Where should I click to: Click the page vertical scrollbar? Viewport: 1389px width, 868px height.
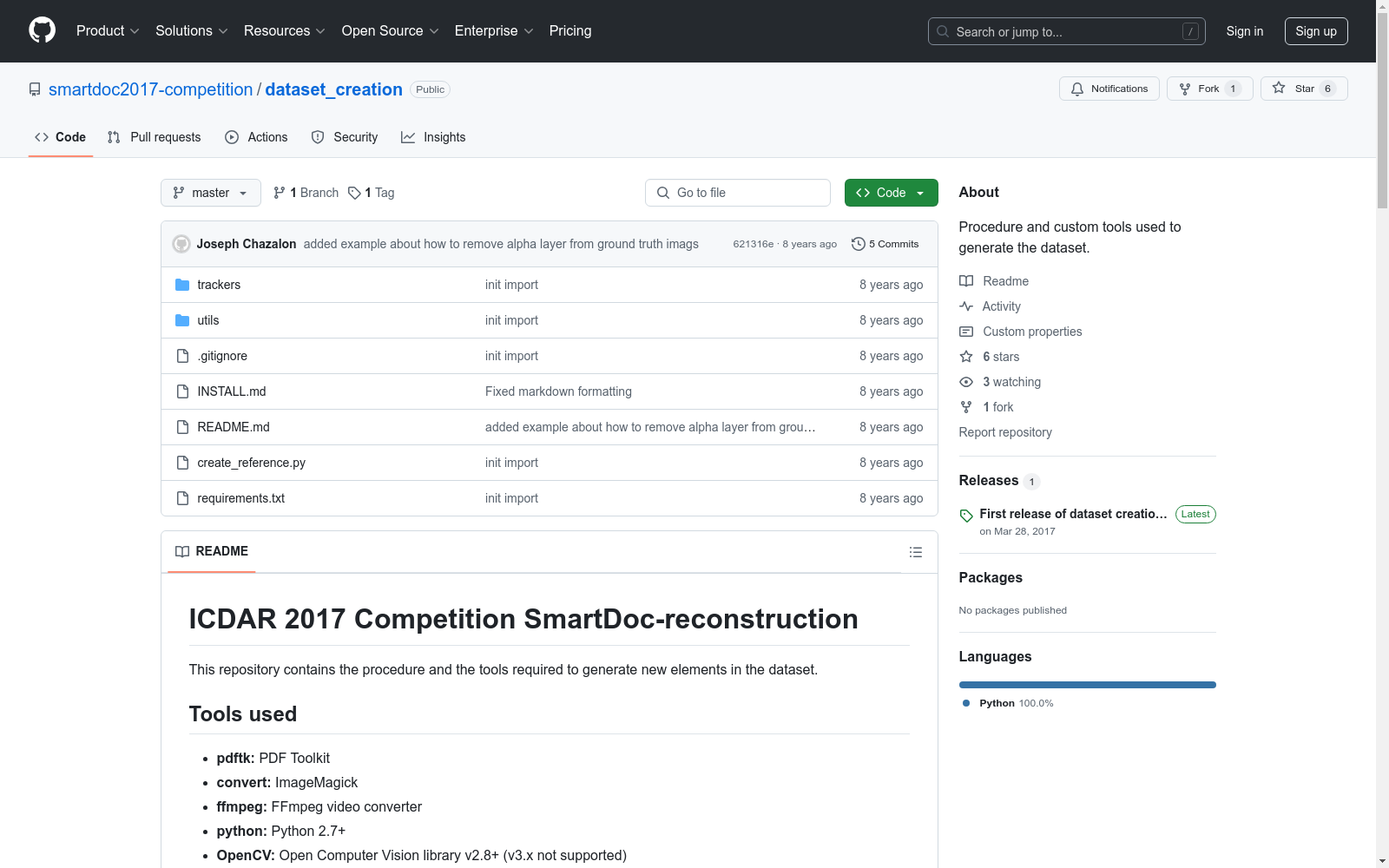pyautogui.click(x=1382, y=108)
